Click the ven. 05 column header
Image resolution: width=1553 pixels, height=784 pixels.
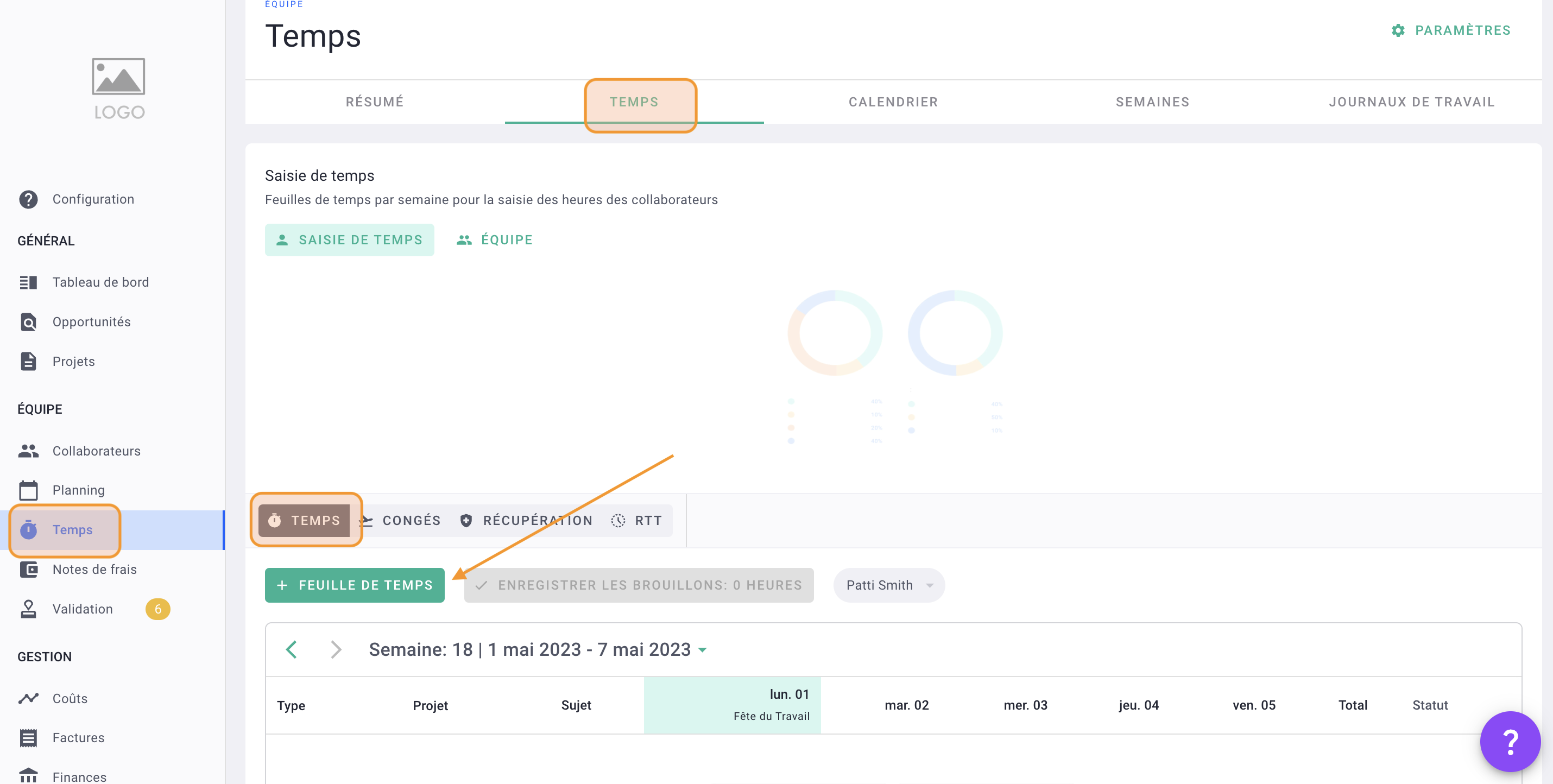click(x=1254, y=705)
